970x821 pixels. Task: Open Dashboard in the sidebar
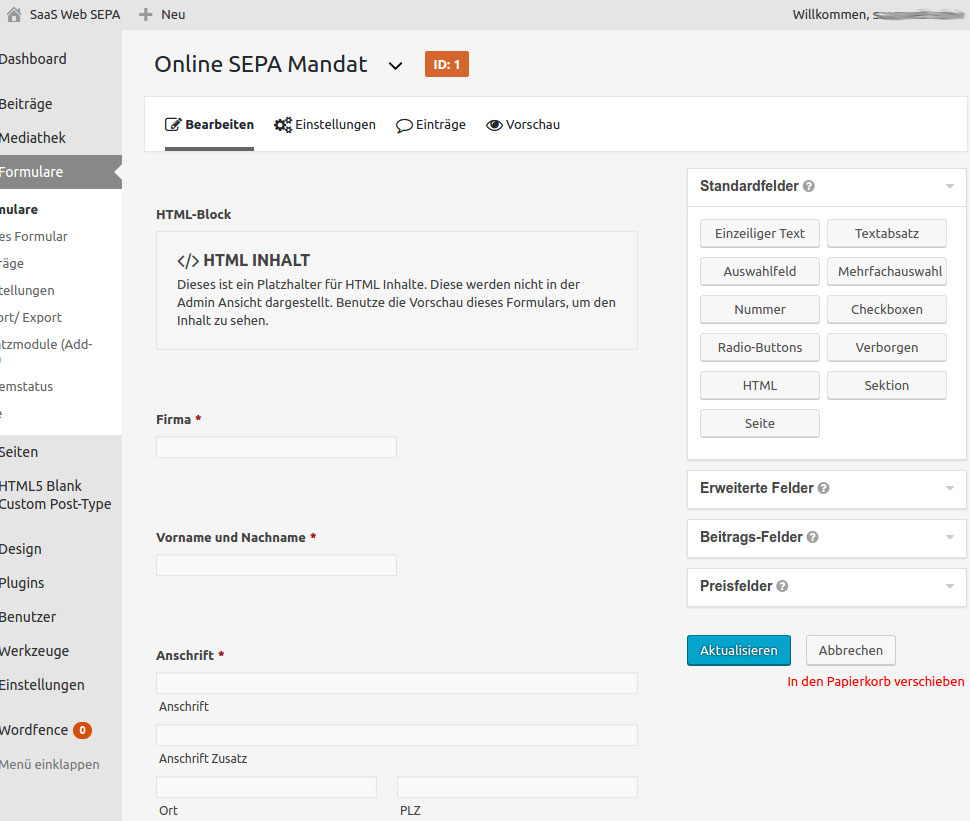[33, 59]
